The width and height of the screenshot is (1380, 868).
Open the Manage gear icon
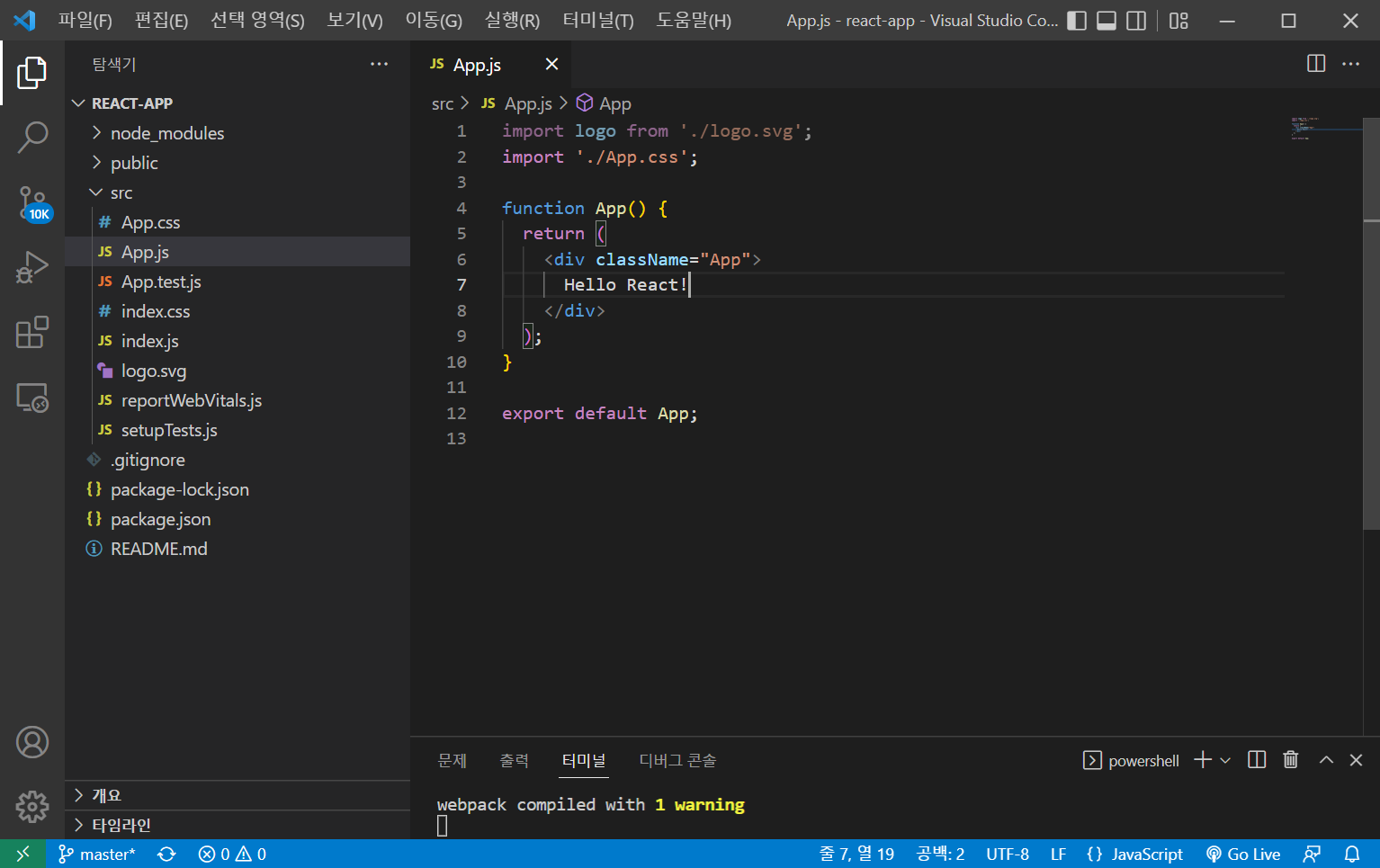[32, 807]
